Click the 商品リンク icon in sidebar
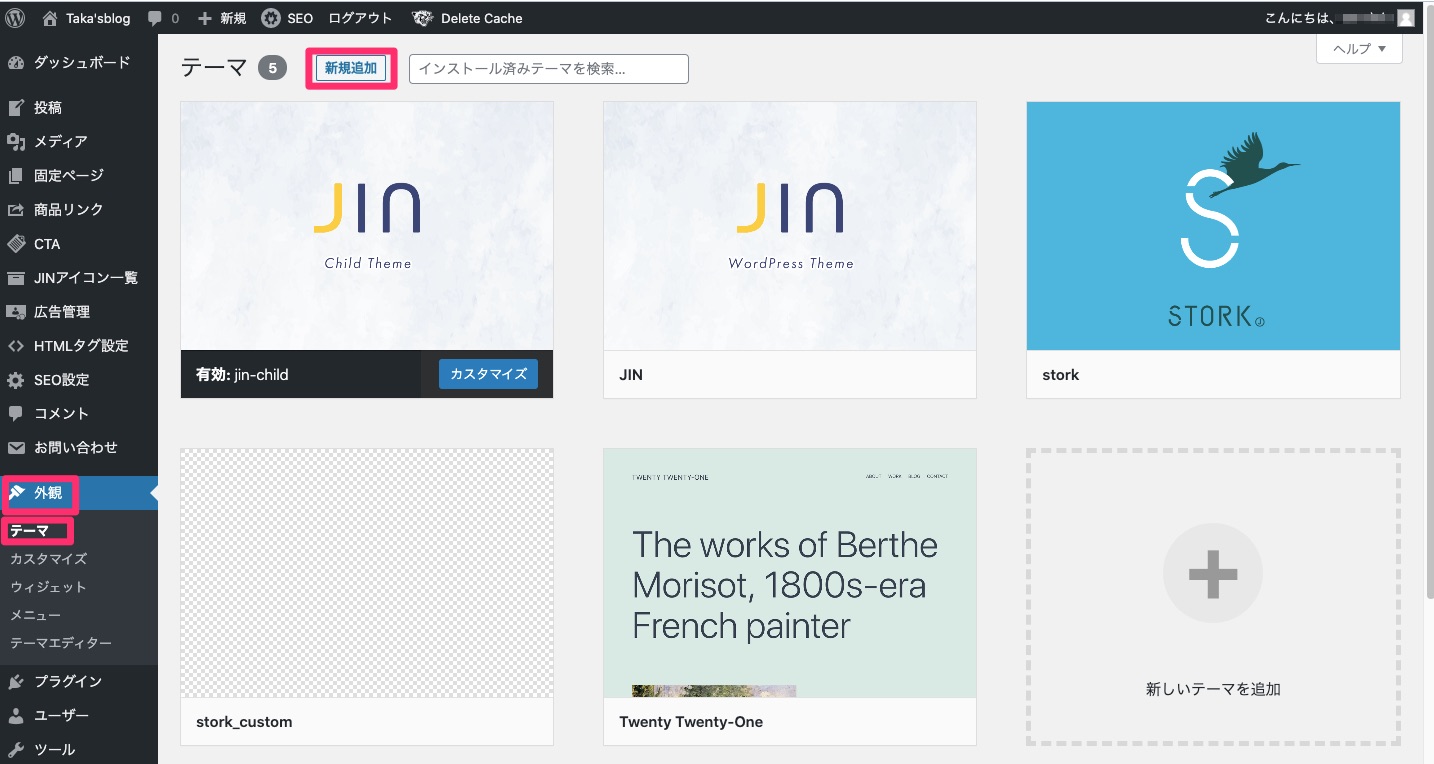 click(x=15, y=209)
